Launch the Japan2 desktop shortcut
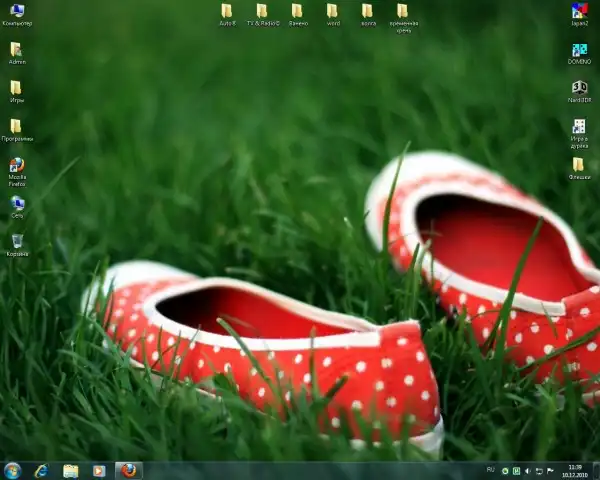The width and height of the screenshot is (600, 480). coord(579,11)
